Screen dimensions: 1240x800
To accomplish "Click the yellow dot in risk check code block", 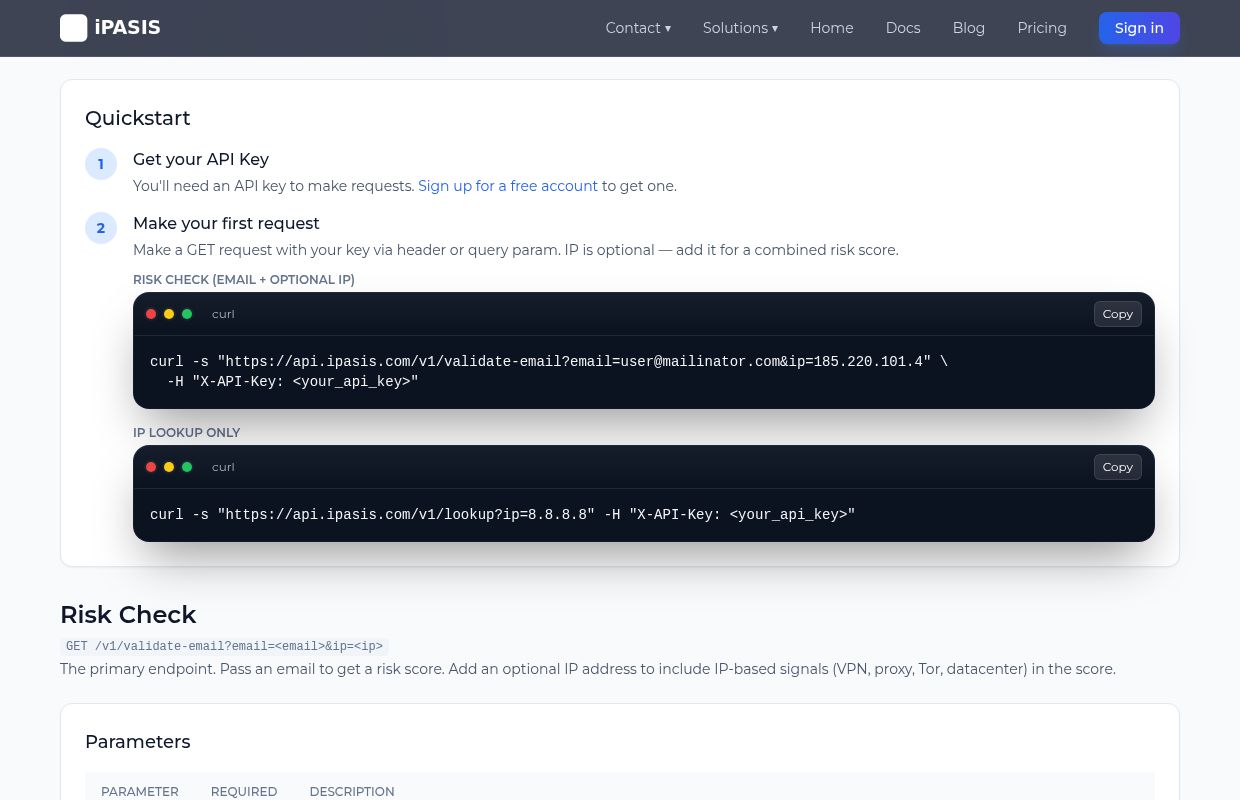I will 169,314.
